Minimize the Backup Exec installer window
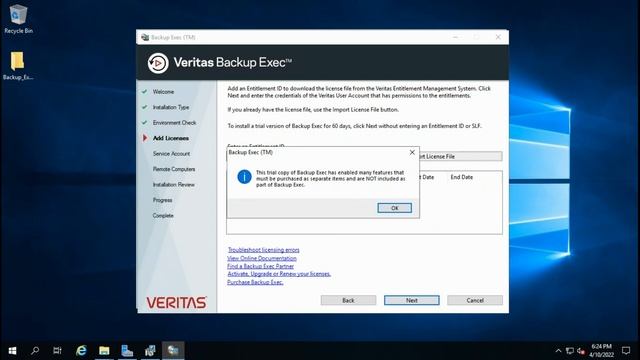Viewport: 640px width, 360px height. (456, 37)
